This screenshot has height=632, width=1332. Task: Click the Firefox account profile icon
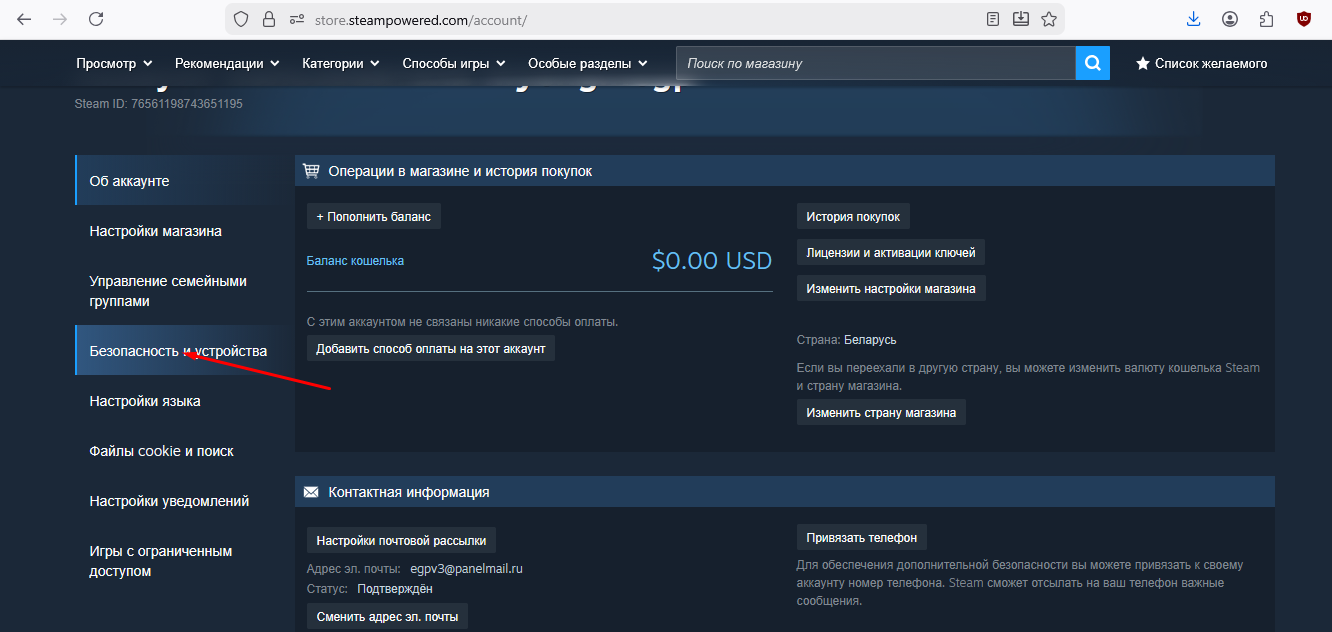tap(1230, 19)
